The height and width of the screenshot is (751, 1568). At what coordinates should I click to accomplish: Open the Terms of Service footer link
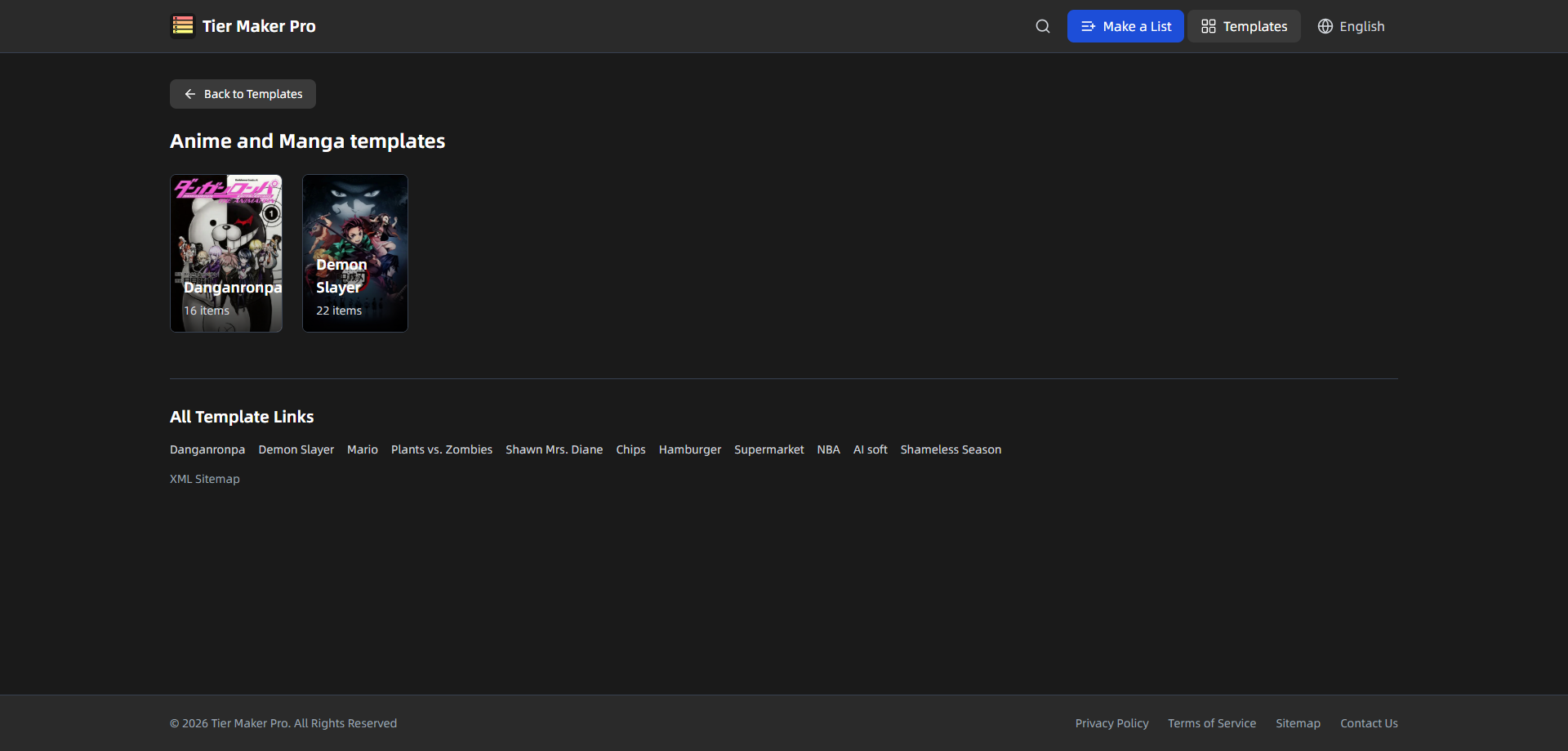[1212, 723]
